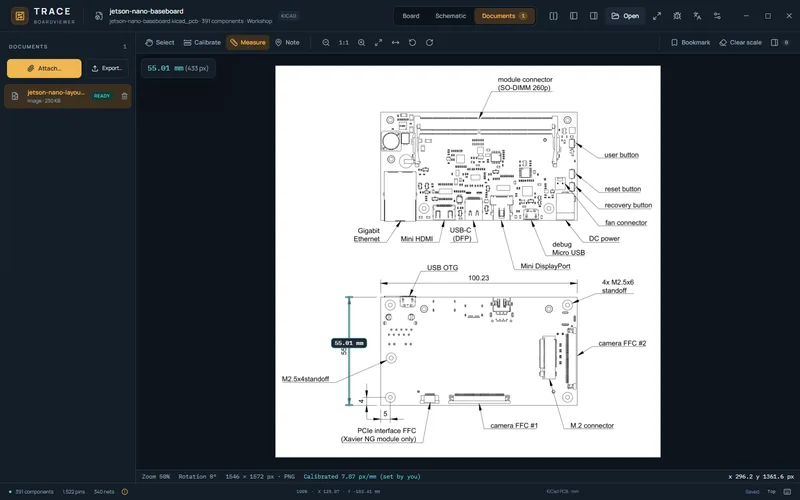Switch to the Board tab
Viewport: 800px width, 500px height.
[411, 16]
